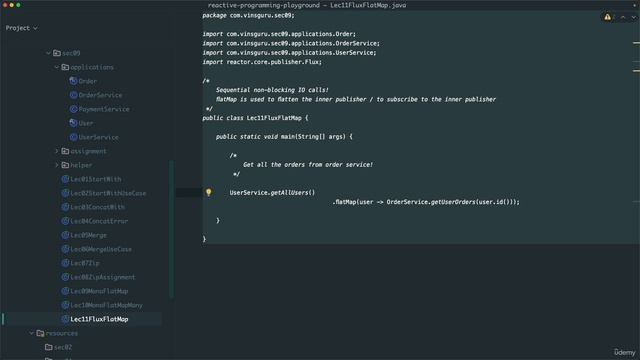Click the Lec06MergeUseCase class icon
640x360 pixels.
65,249
